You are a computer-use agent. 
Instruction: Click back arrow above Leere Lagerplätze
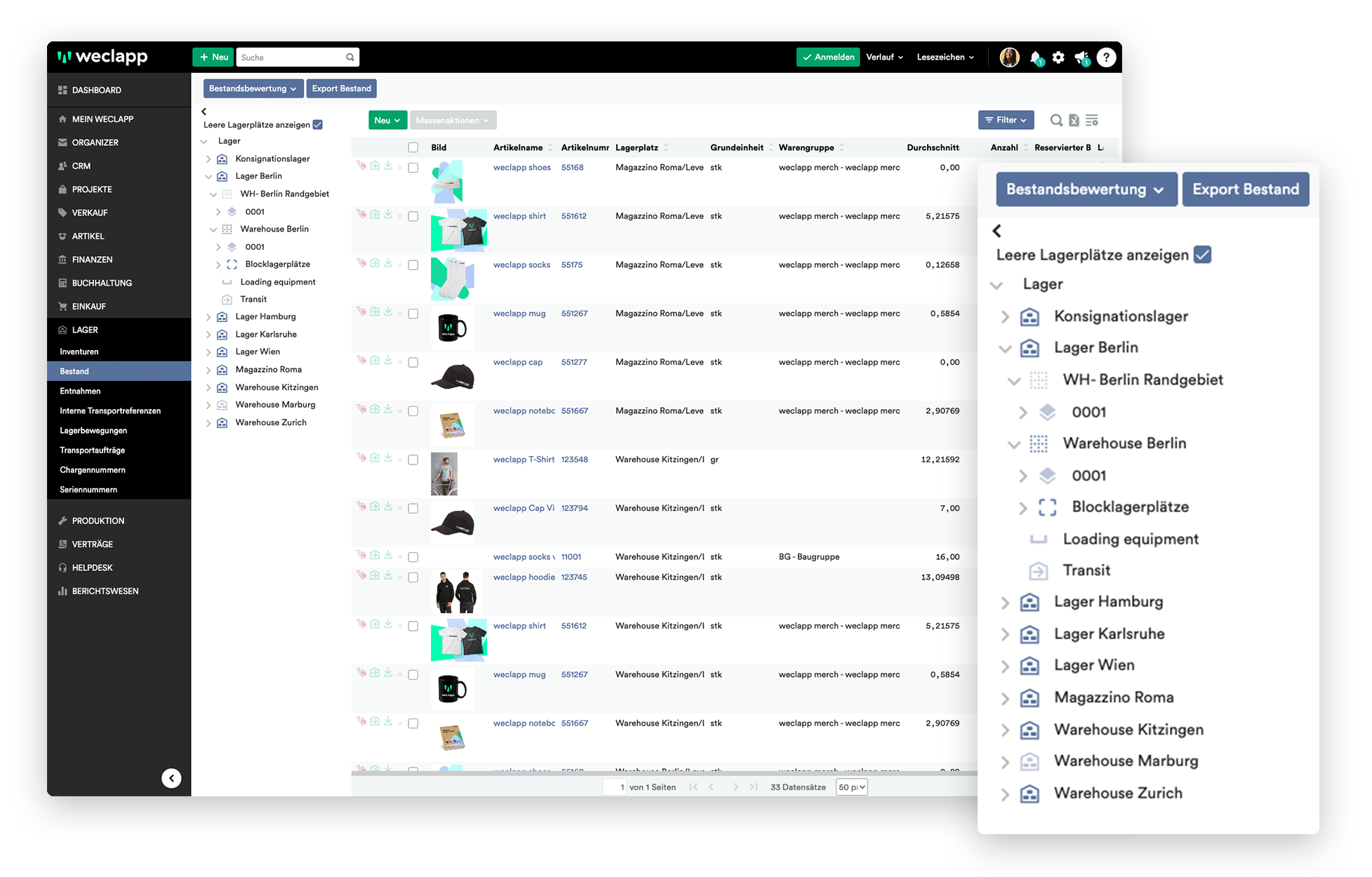click(x=204, y=112)
